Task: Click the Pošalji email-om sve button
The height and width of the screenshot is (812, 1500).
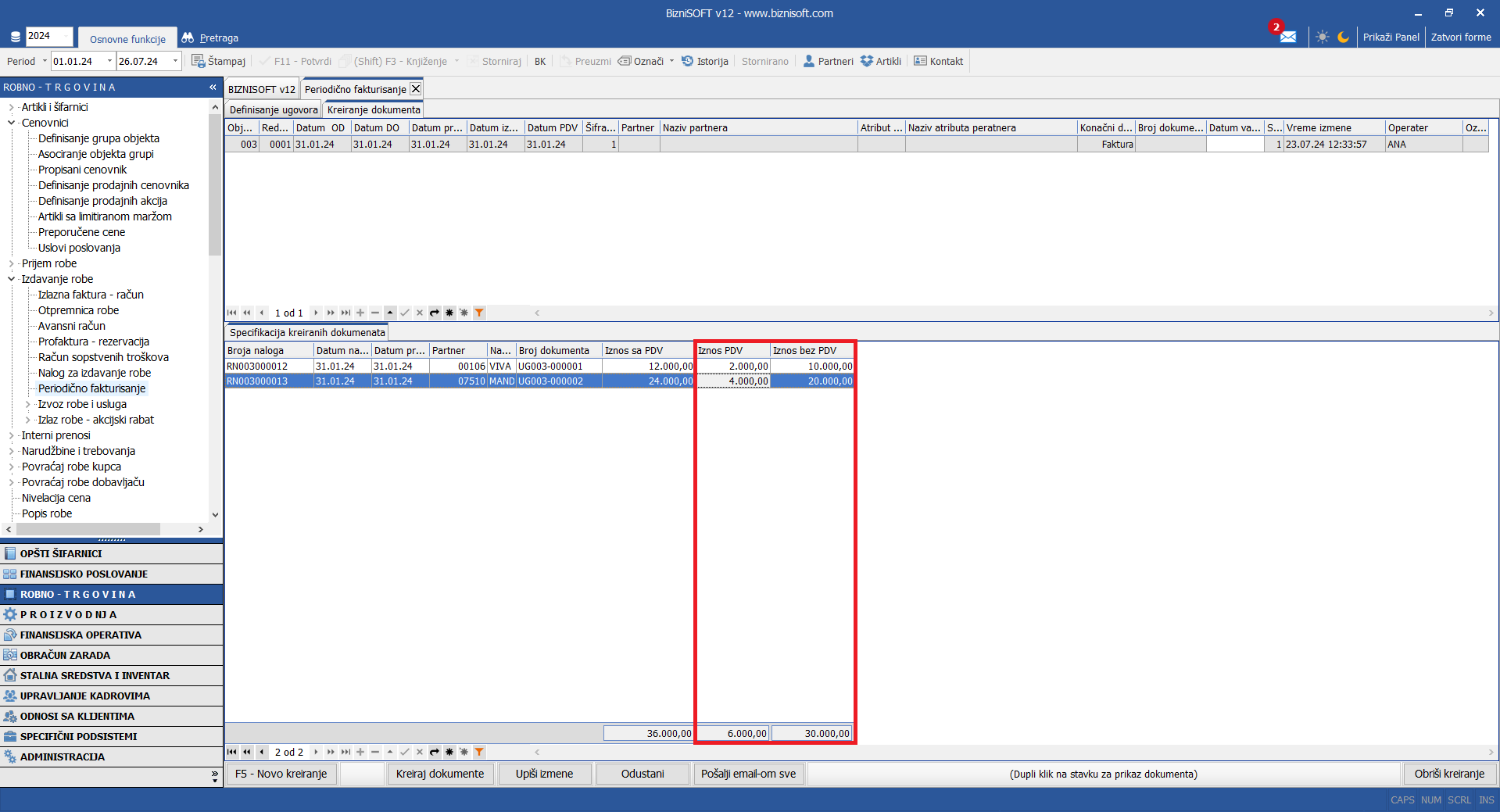Action: pyautogui.click(x=748, y=774)
